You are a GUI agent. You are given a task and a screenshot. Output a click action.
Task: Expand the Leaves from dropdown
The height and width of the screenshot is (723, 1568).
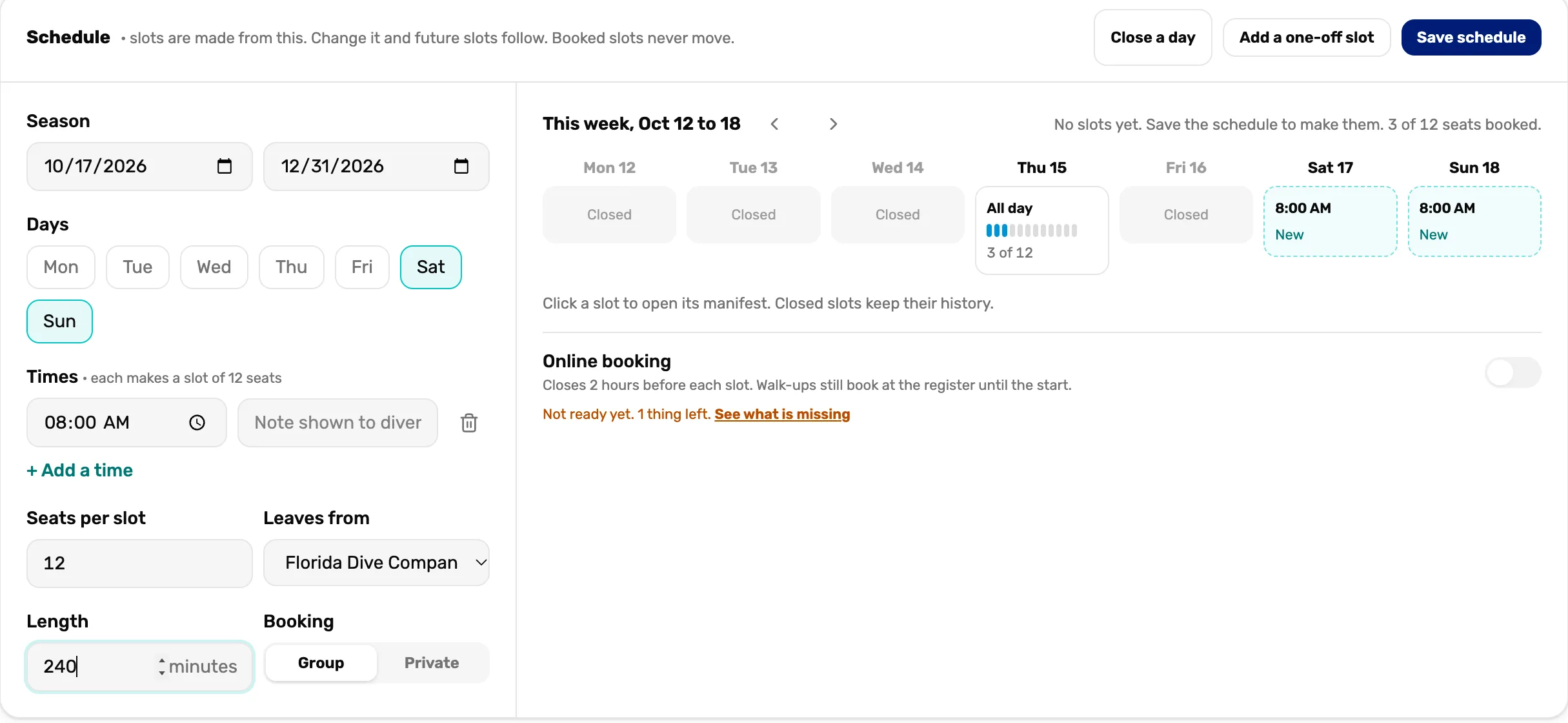pyautogui.click(x=376, y=563)
